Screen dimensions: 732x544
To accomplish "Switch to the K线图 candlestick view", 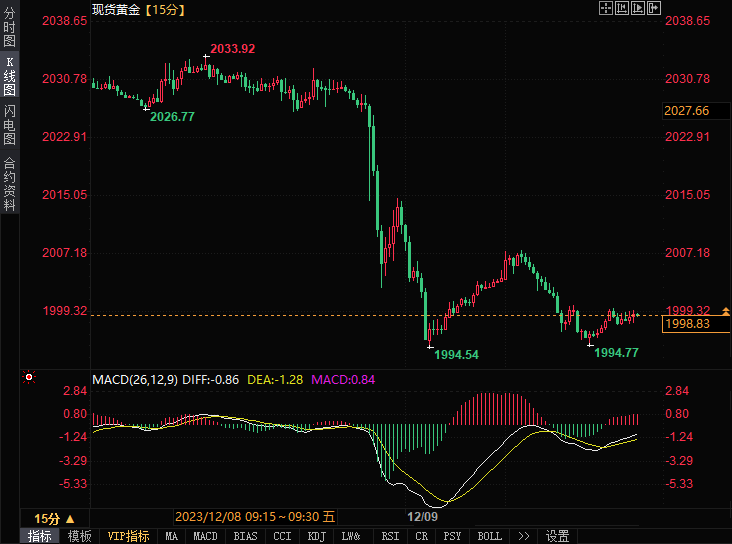I will click(9, 76).
